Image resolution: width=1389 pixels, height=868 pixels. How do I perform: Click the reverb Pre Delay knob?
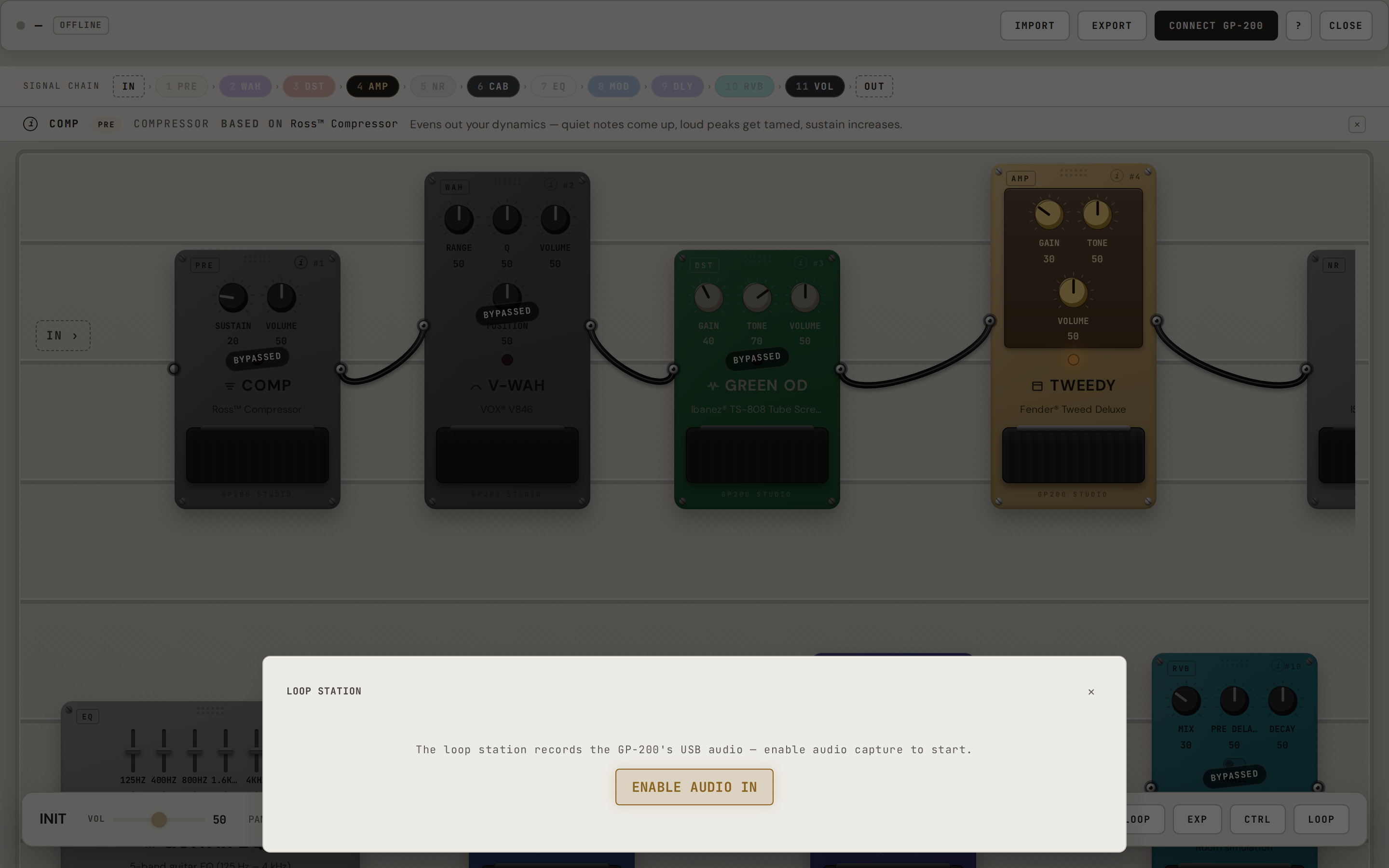pos(1234,700)
